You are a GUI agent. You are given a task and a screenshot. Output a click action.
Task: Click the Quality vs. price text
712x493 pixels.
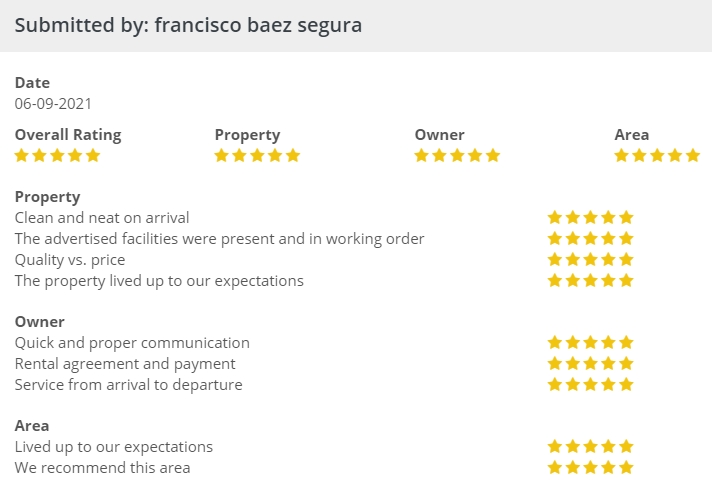coord(70,260)
